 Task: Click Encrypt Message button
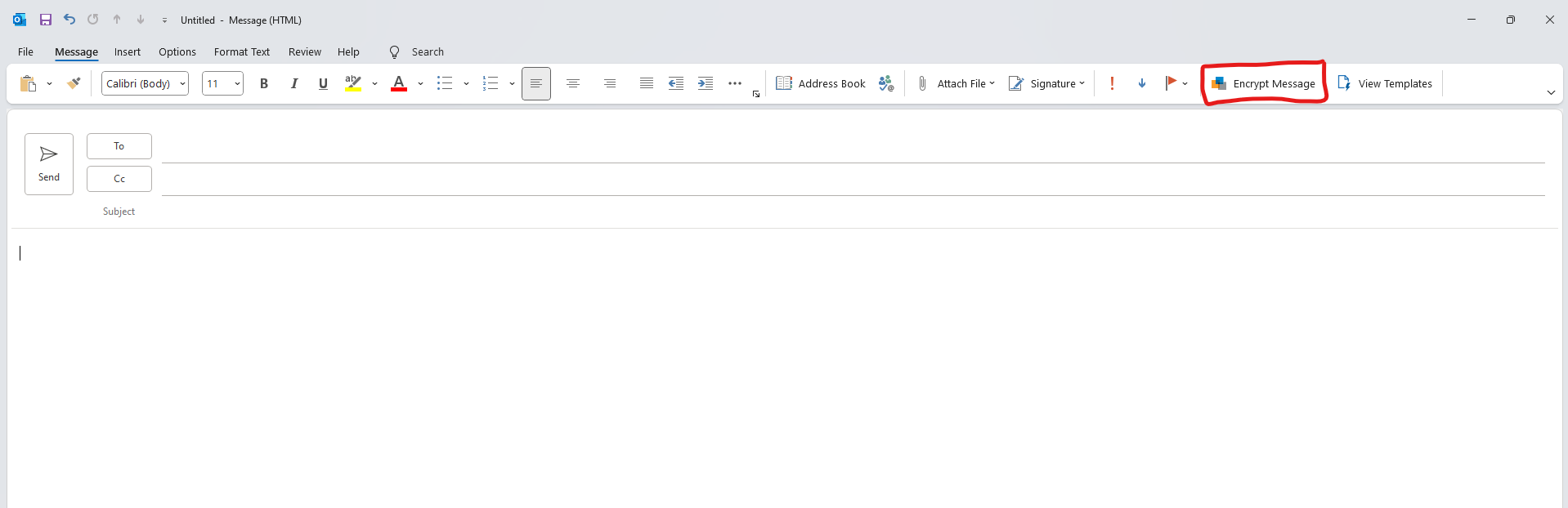point(1264,83)
